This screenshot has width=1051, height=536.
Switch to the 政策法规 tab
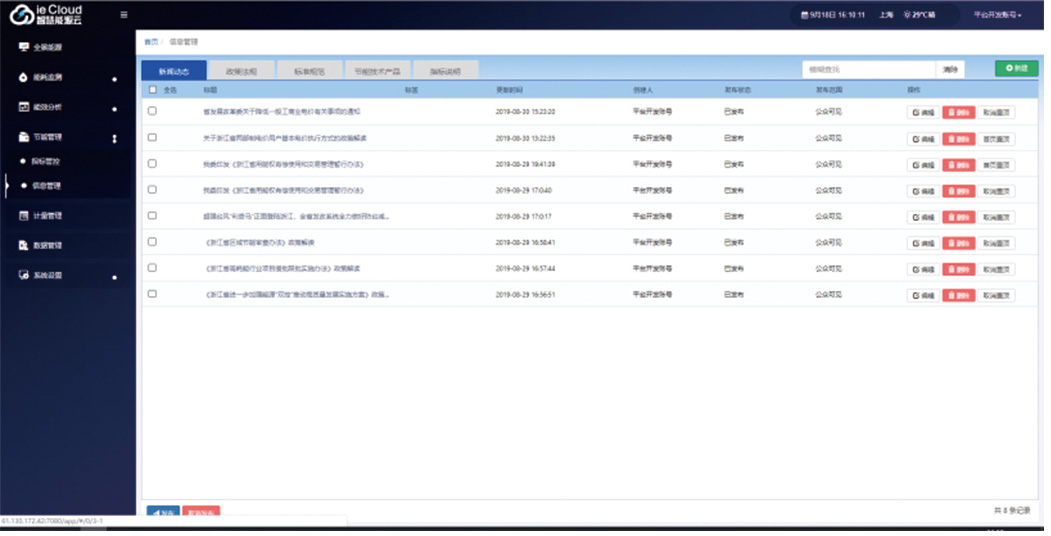(x=241, y=71)
